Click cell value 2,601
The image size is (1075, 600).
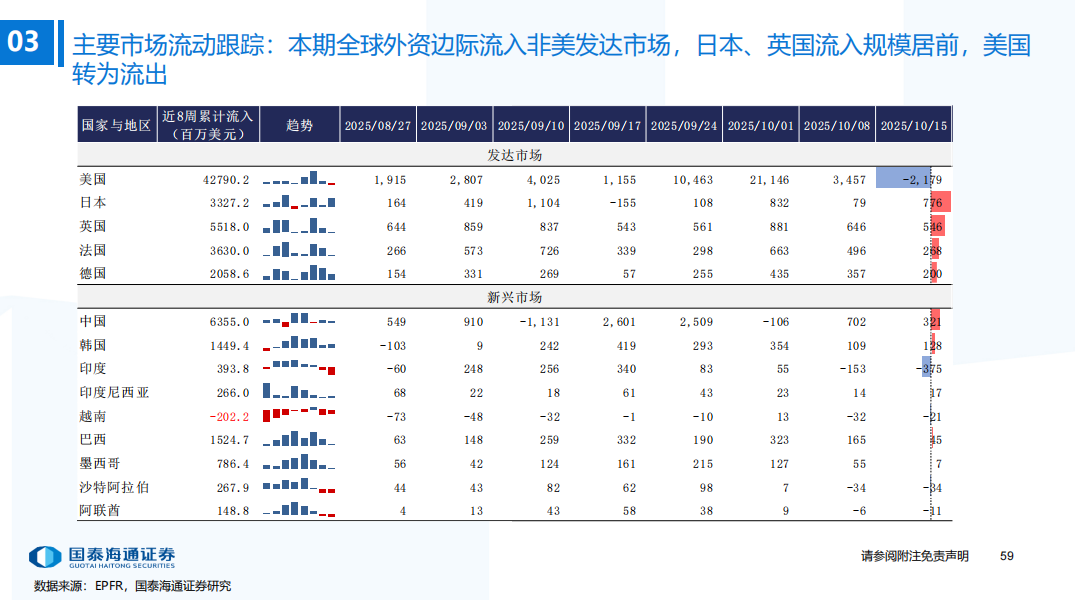[x=619, y=322]
